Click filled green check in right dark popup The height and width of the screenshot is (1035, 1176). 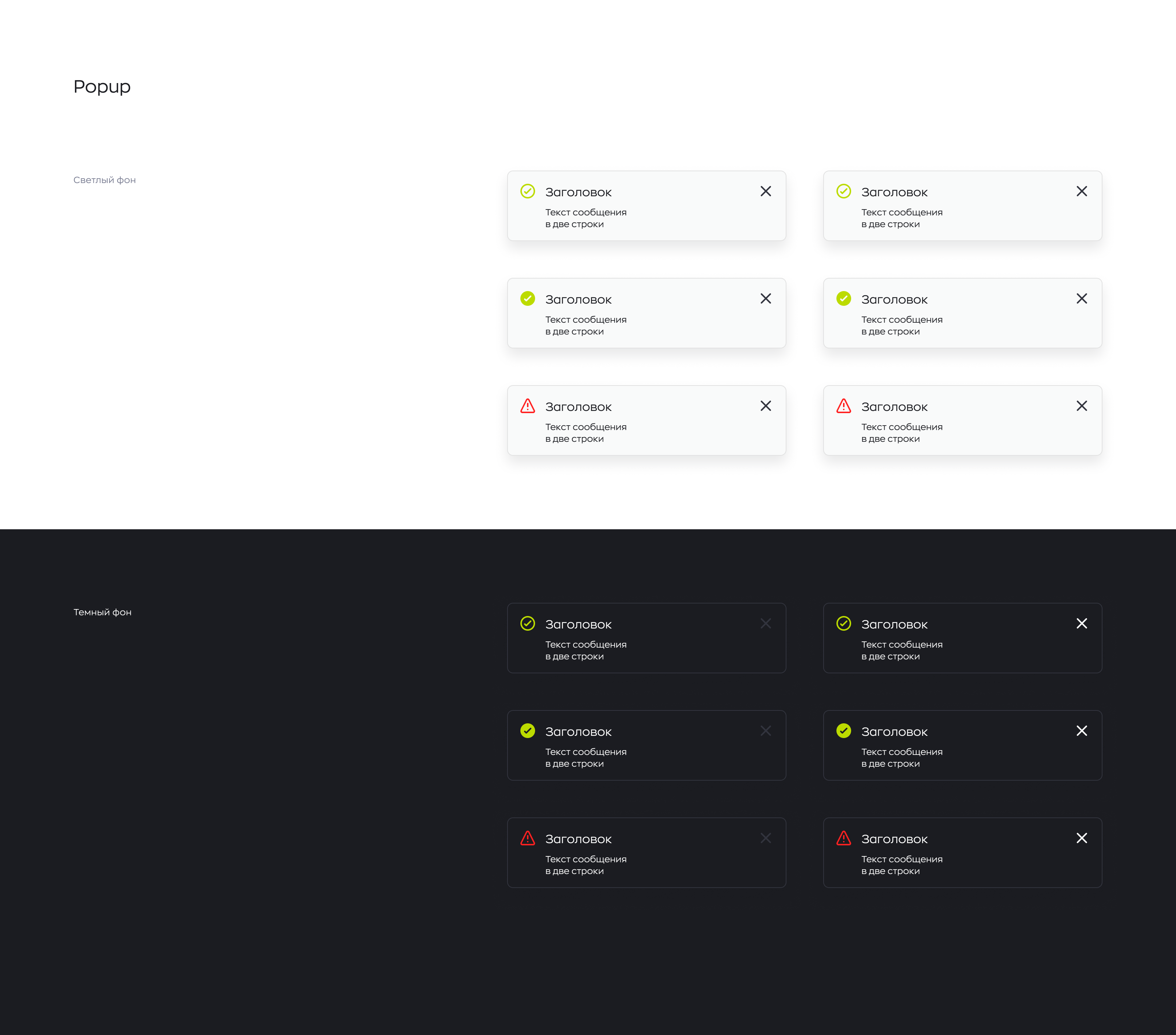(843, 731)
